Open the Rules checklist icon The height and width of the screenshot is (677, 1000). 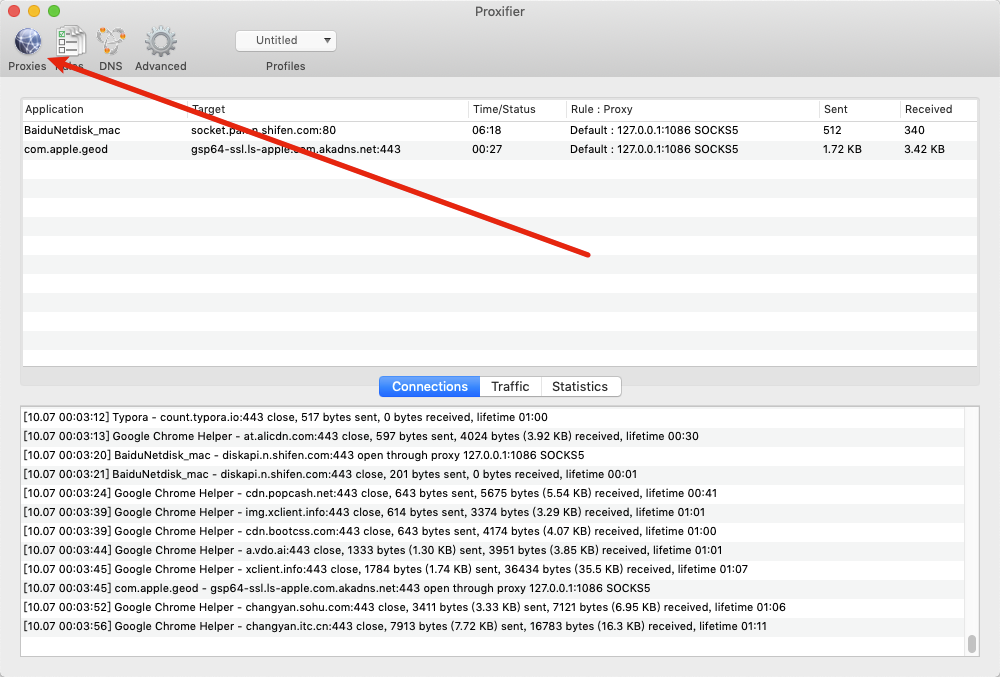(70, 42)
